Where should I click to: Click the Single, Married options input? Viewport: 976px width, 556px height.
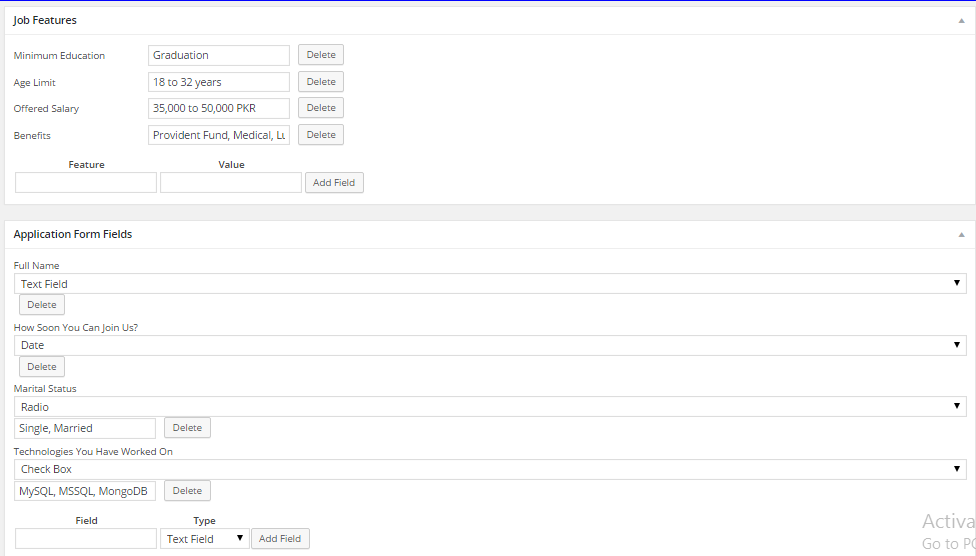tap(85, 428)
